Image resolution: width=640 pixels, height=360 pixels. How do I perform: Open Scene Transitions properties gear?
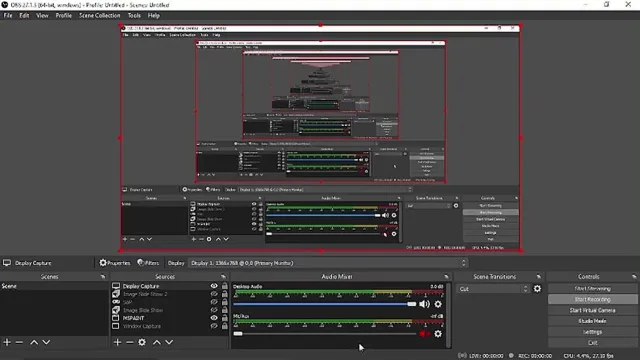tap(538, 289)
